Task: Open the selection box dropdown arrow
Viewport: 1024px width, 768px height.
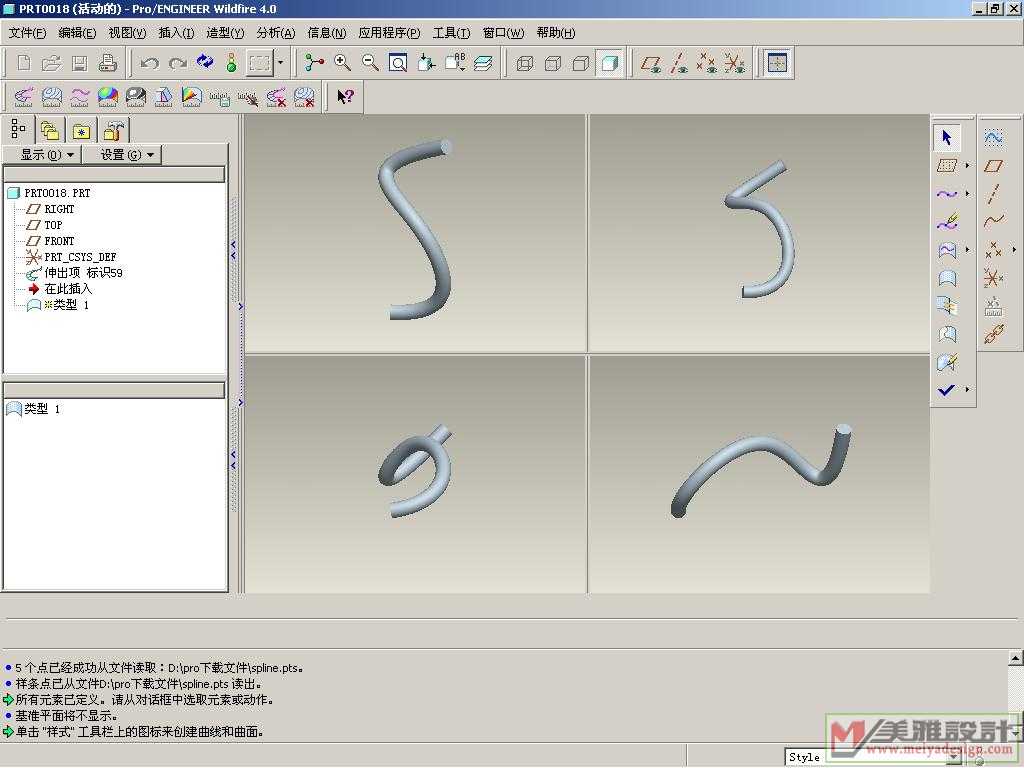Action: tap(281, 63)
